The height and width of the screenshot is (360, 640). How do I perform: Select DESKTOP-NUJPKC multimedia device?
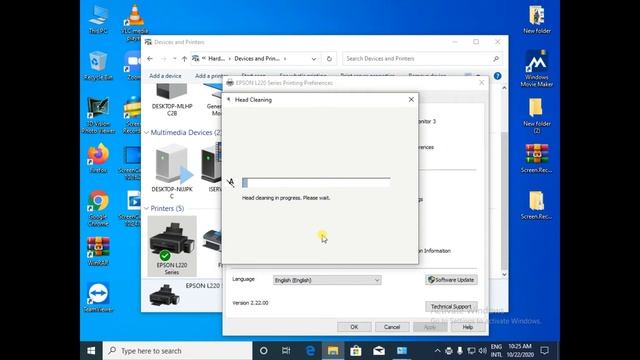click(x=172, y=171)
